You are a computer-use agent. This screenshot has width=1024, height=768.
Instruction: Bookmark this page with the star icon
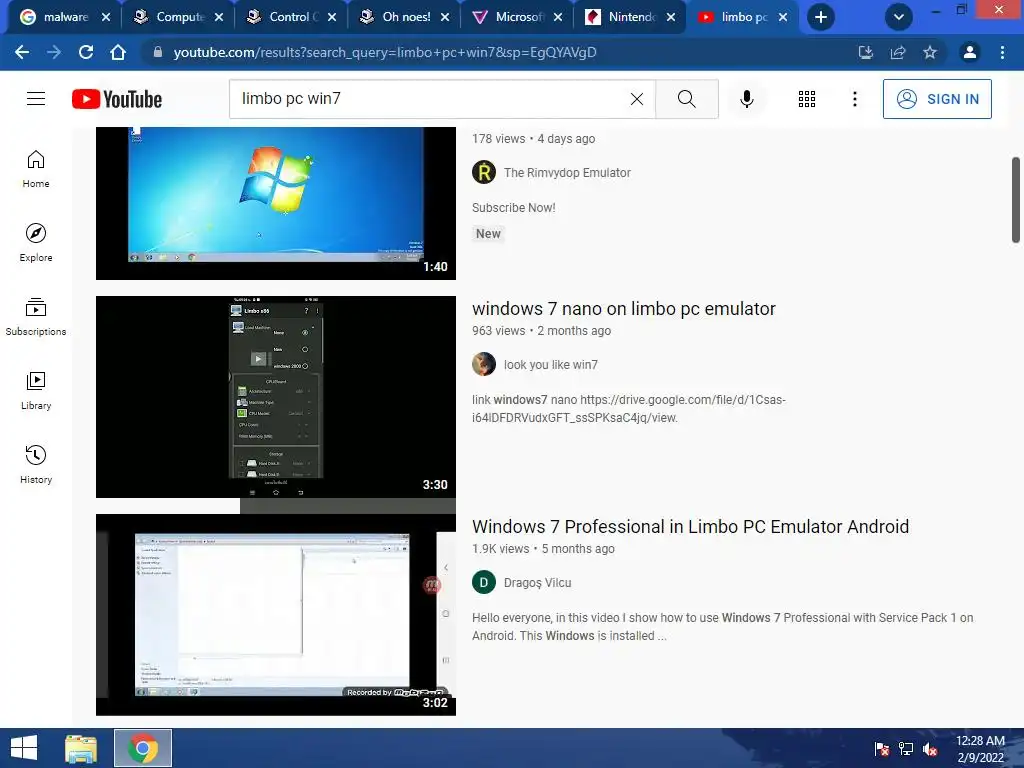930,52
